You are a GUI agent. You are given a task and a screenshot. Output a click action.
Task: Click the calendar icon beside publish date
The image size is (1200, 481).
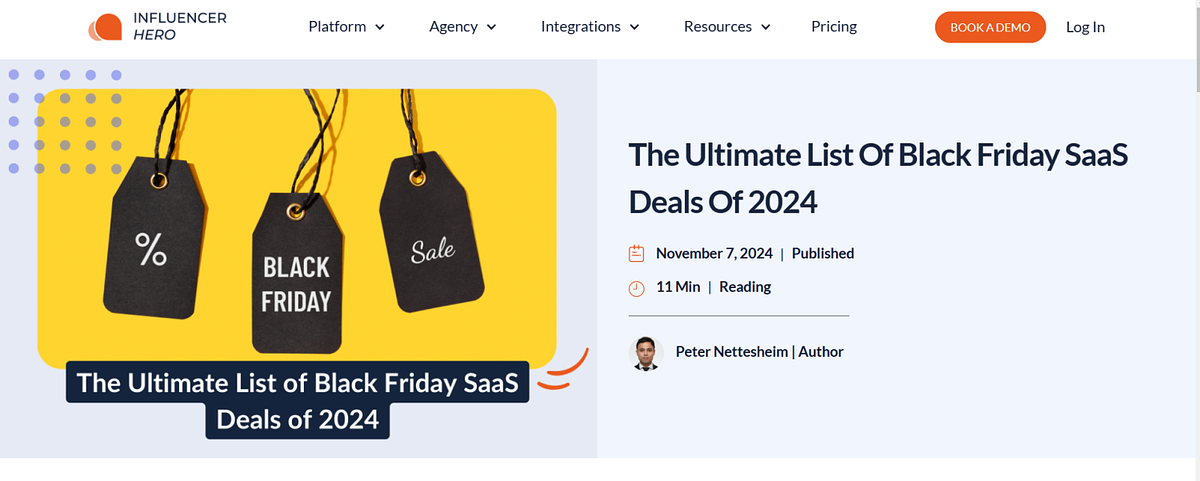click(x=636, y=254)
